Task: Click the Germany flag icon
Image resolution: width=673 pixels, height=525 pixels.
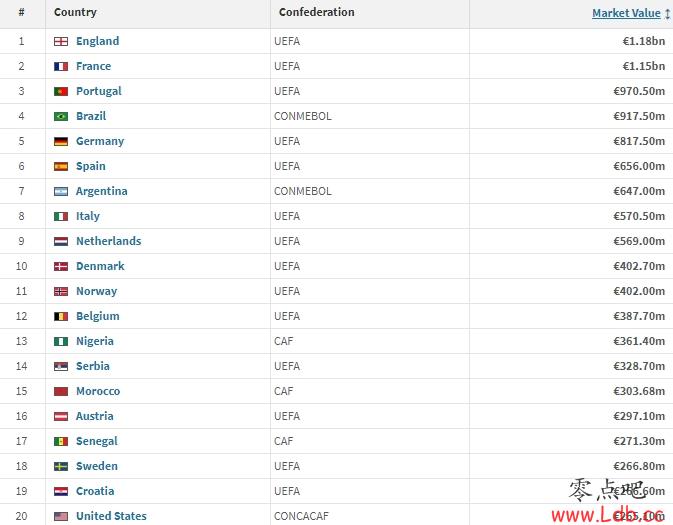Action: (x=61, y=141)
